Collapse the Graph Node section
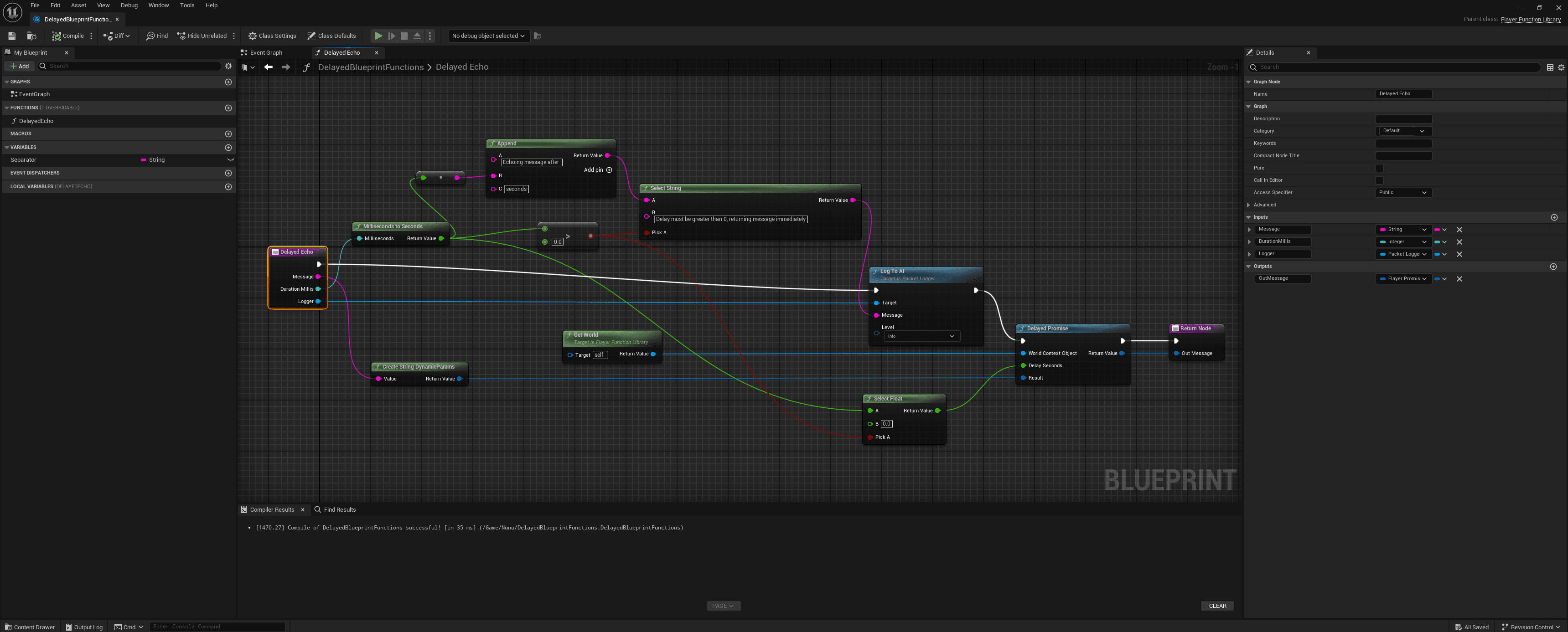Image resolution: width=1568 pixels, height=632 pixels. tap(1249, 82)
